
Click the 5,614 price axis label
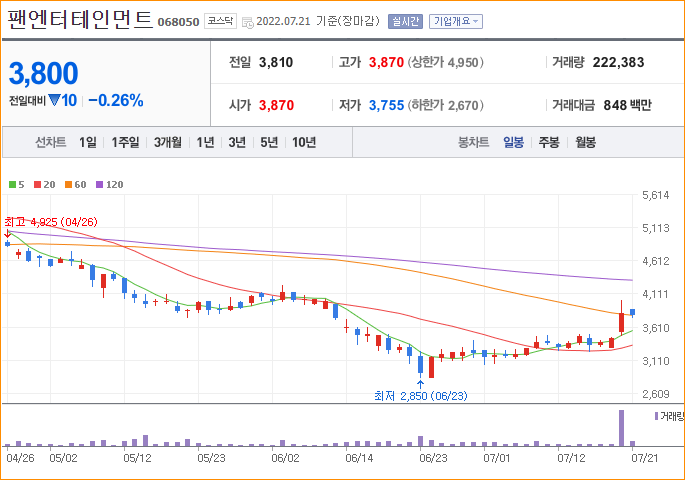pos(656,195)
